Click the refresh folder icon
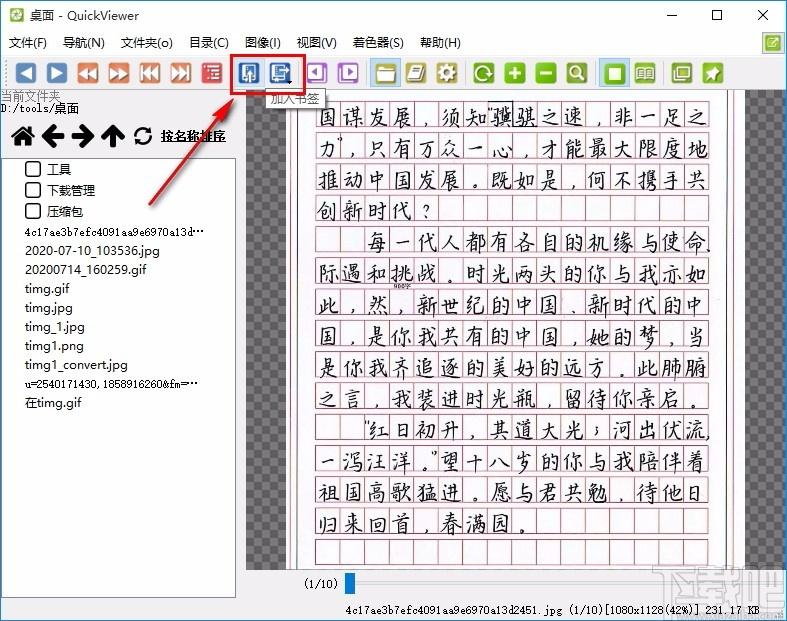 coord(143,136)
